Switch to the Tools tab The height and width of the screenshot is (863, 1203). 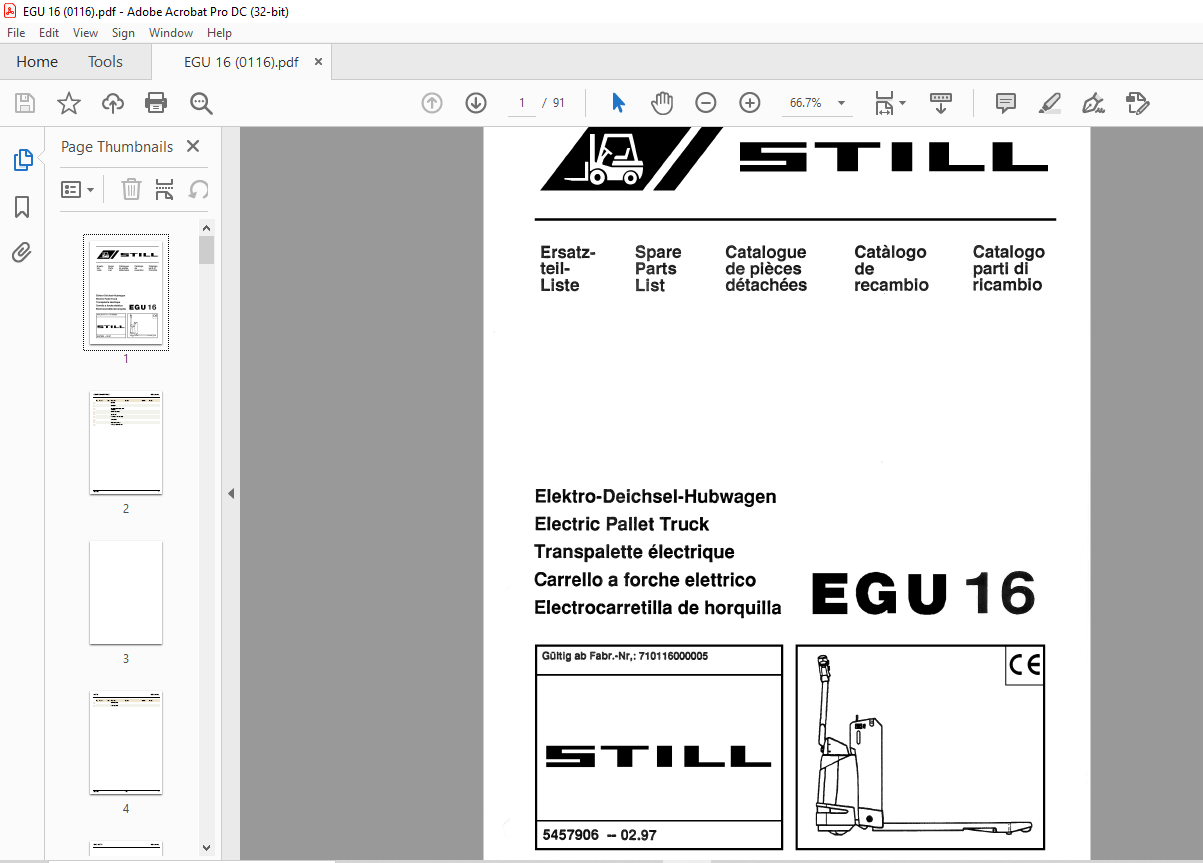[x=105, y=62]
